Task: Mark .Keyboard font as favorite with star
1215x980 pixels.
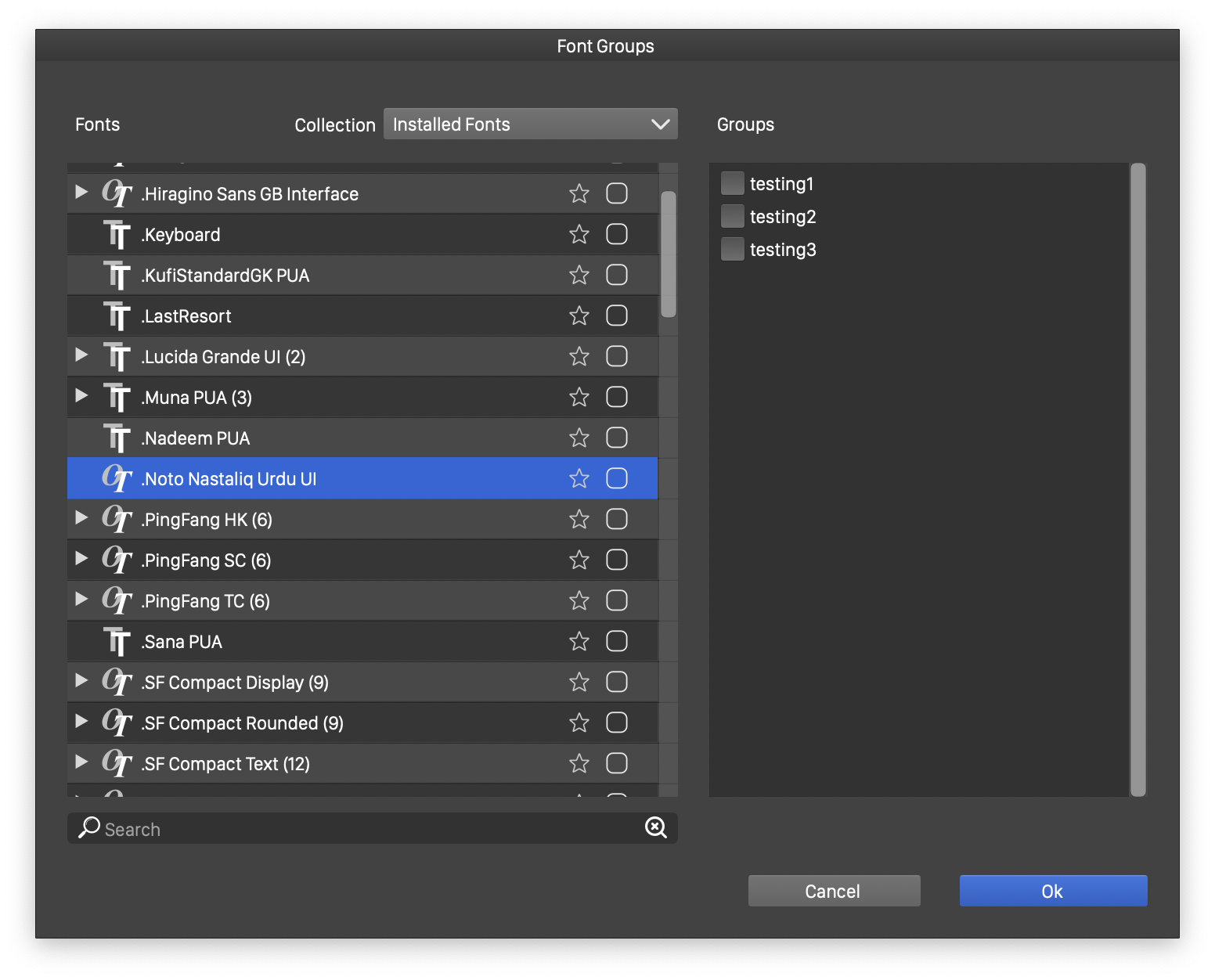Action: pyautogui.click(x=579, y=234)
